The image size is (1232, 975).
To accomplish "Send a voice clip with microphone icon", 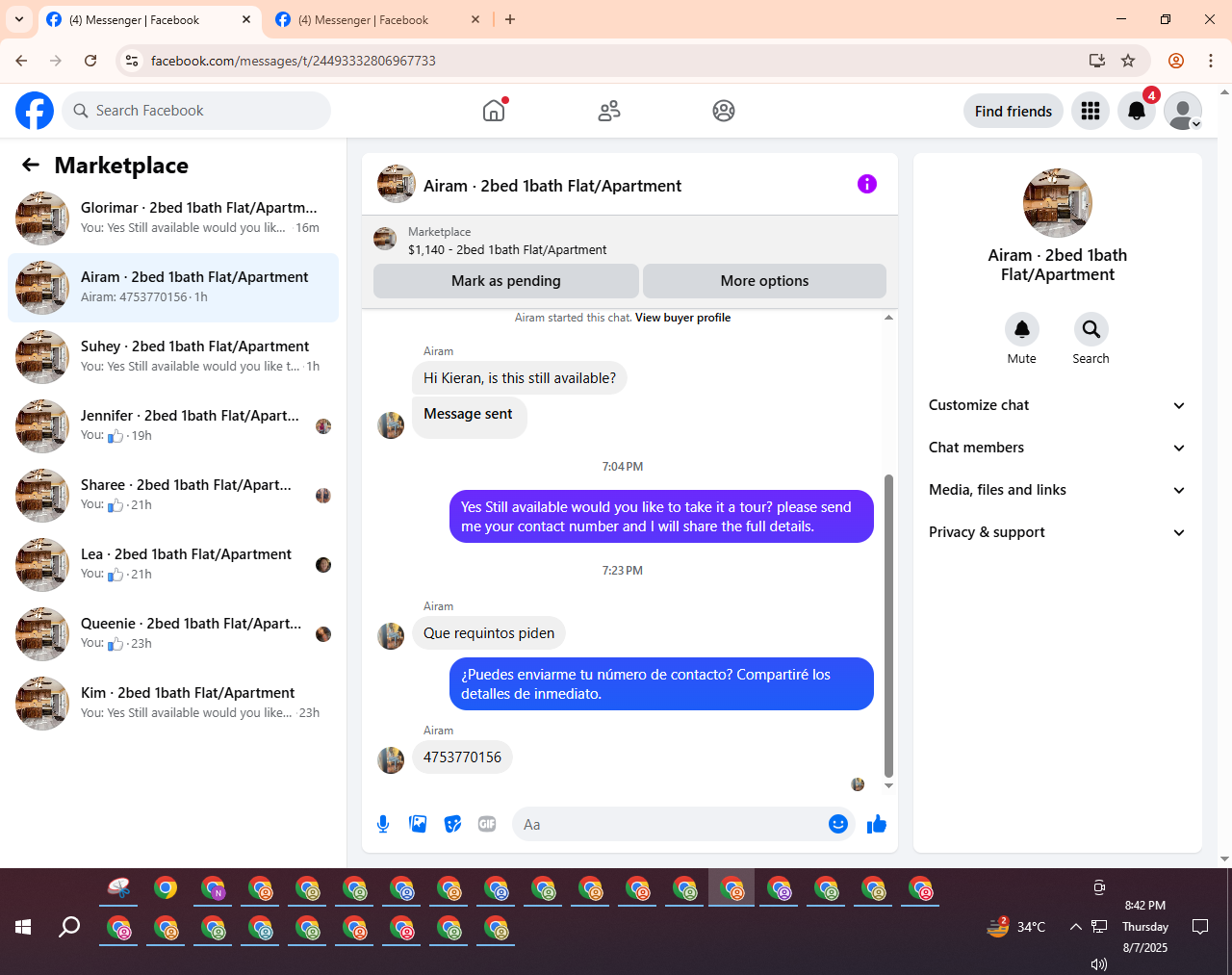I will [x=383, y=824].
